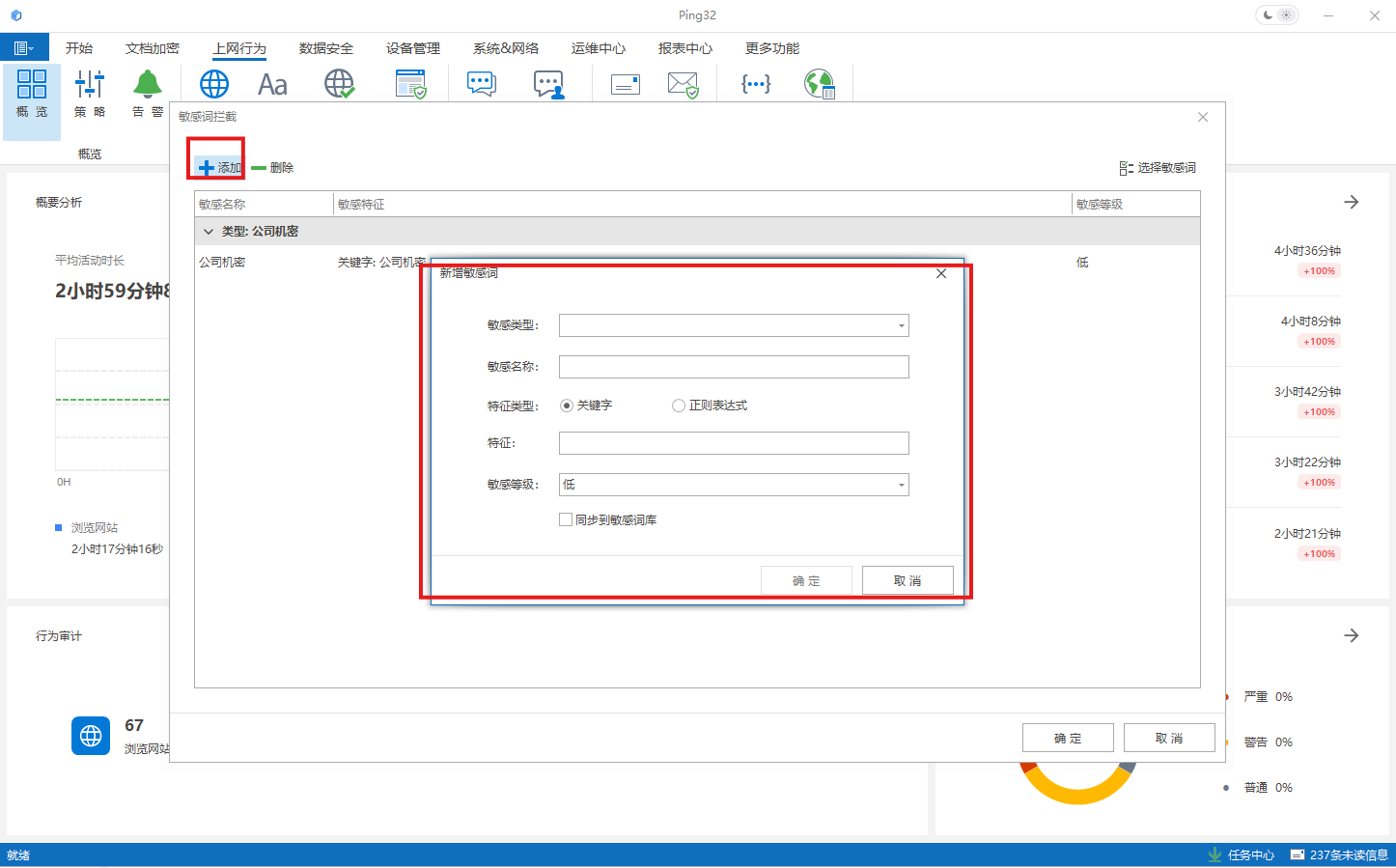The height and width of the screenshot is (868, 1396).
Task: Check the 同步到敏感词库 checkbox
Action: point(566,519)
